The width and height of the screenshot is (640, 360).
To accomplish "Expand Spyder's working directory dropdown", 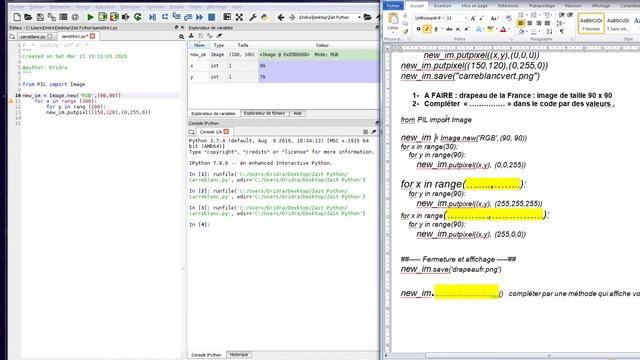I will click(x=359, y=17).
